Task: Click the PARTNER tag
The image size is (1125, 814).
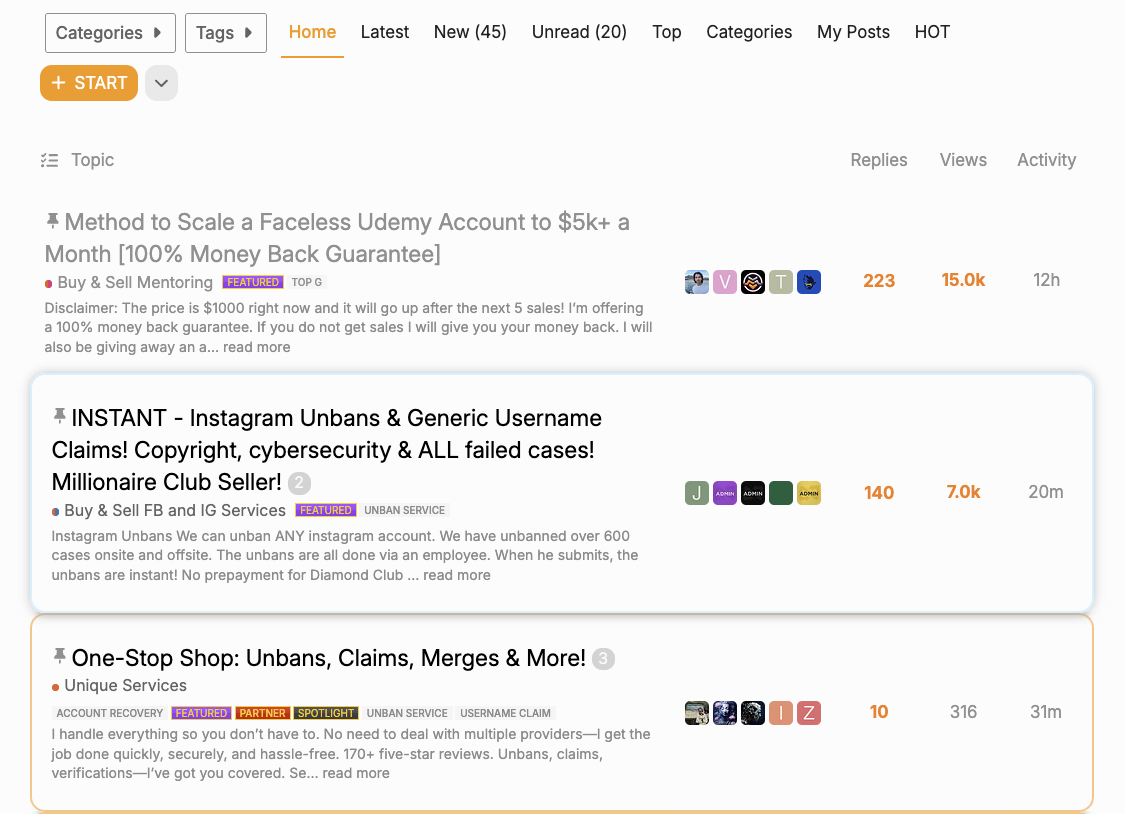Action: pyautogui.click(x=262, y=714)
